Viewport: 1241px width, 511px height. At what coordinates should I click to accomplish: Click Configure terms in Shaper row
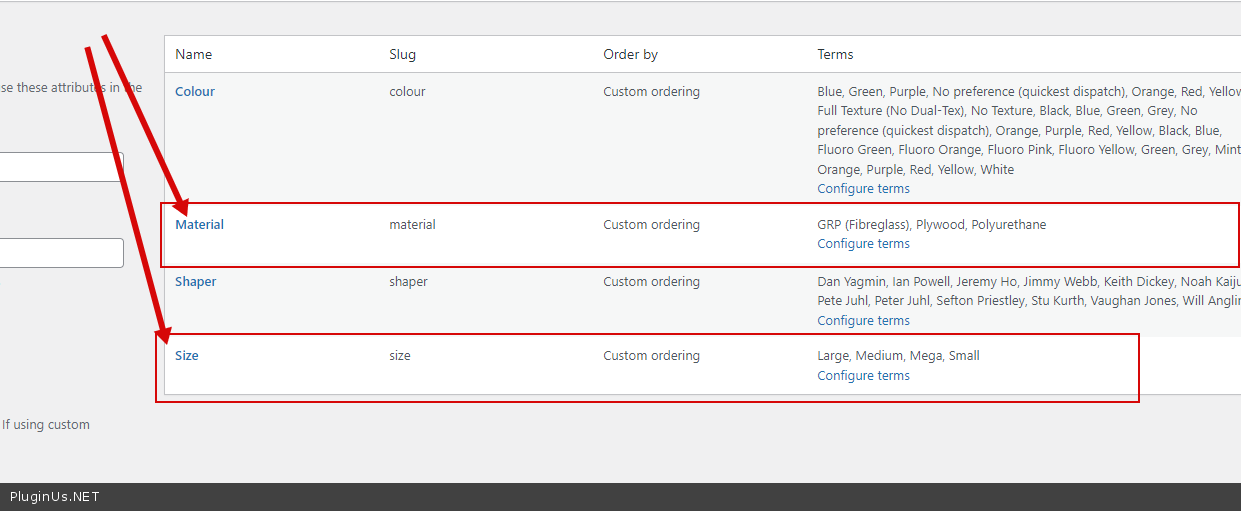point(863,321)
